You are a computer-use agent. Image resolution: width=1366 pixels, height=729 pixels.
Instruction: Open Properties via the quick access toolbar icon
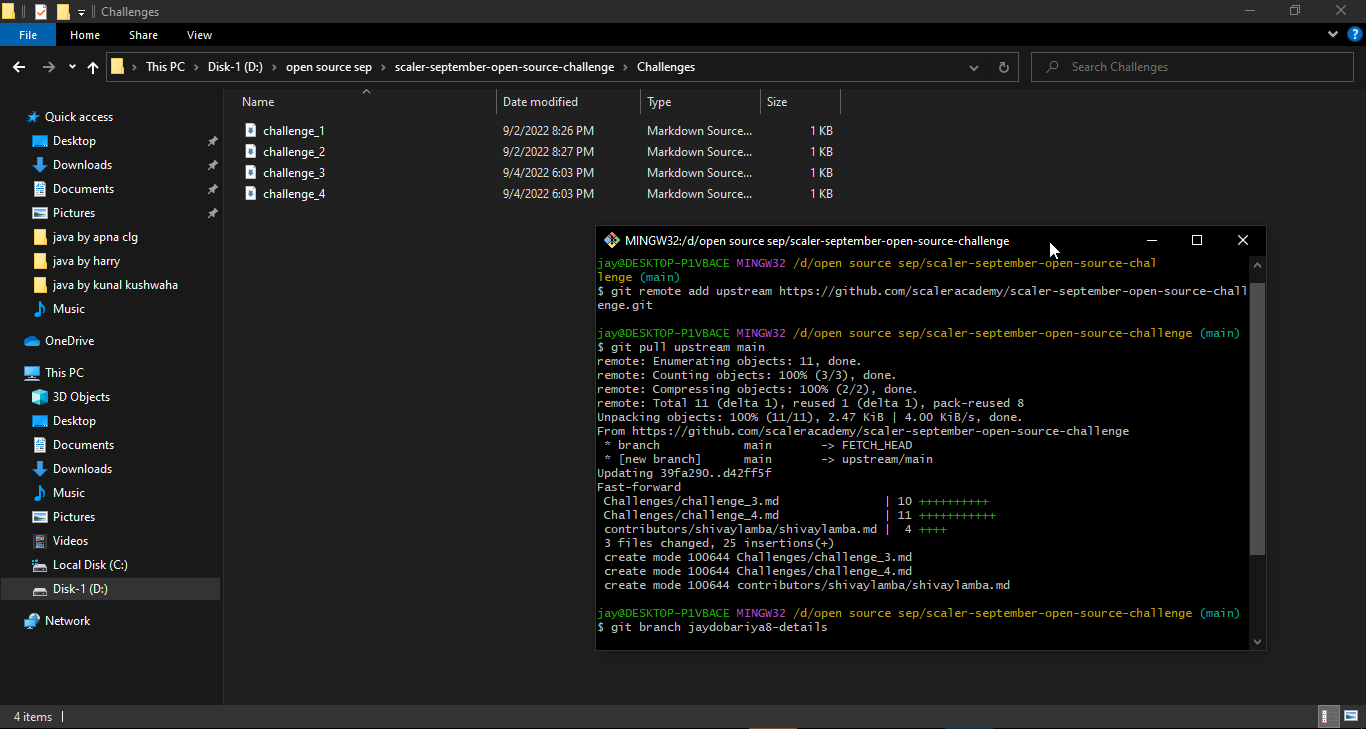point(41,11)
